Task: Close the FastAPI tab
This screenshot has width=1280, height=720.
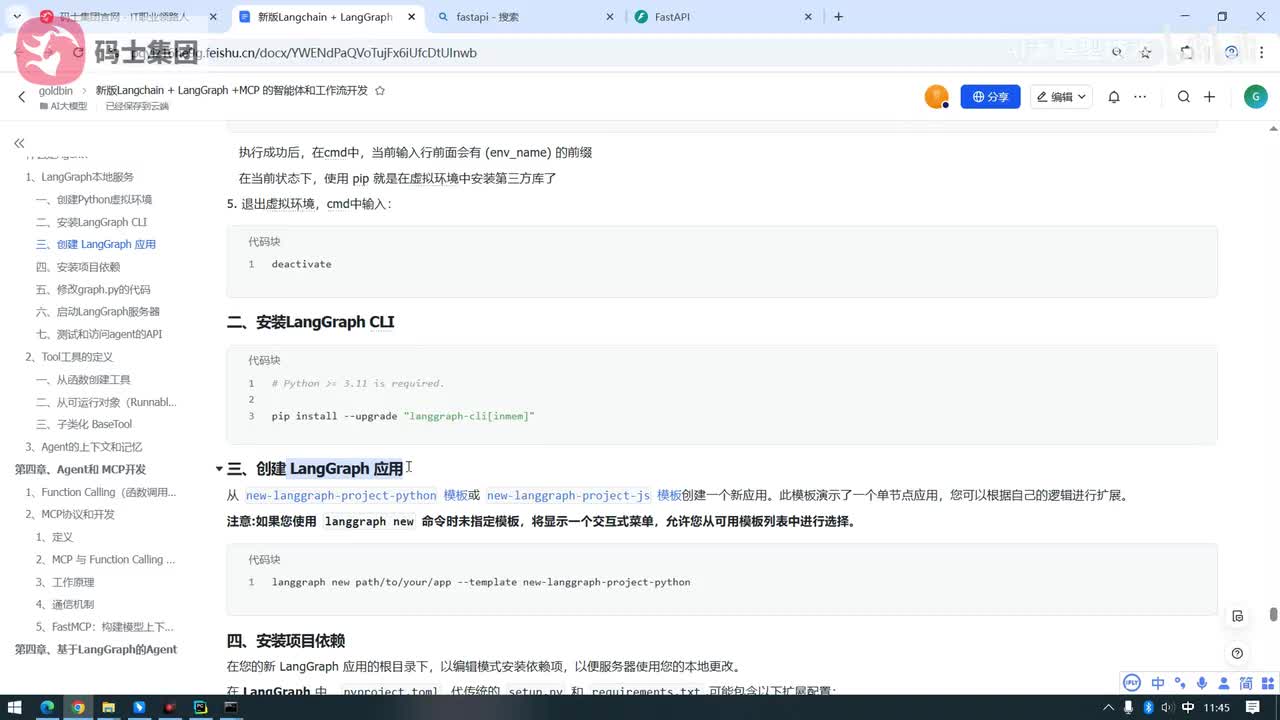Action: (x=810, y=17)
